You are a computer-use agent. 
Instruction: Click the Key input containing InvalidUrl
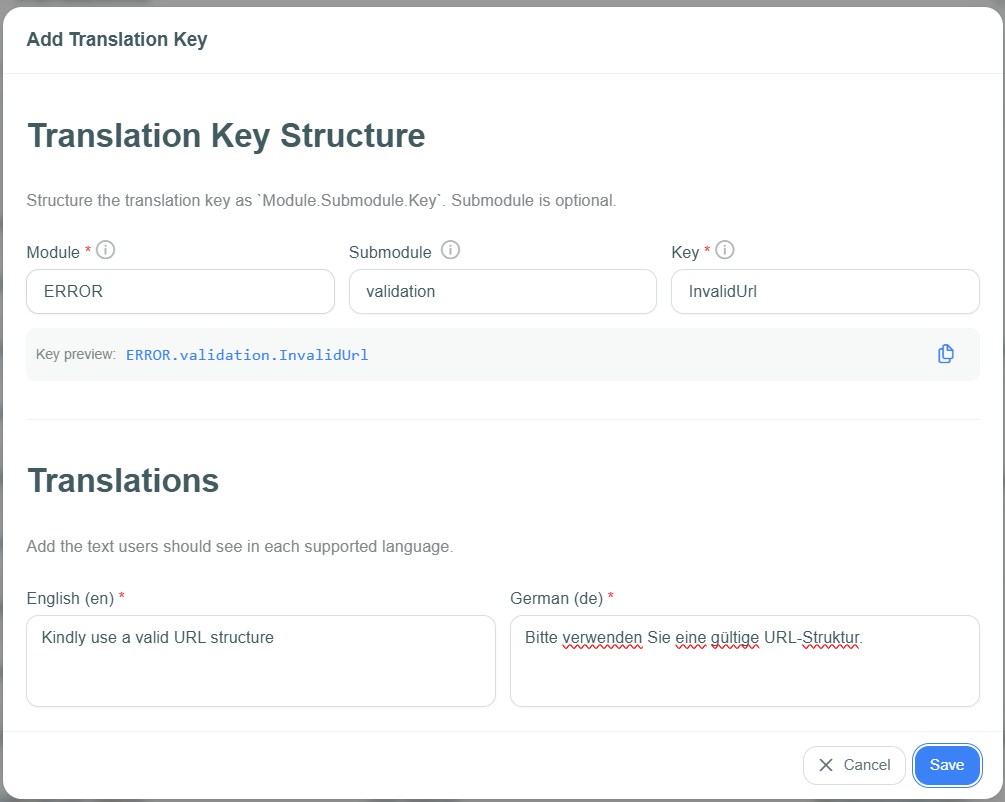pyautogui.click(x=825, y=292)
